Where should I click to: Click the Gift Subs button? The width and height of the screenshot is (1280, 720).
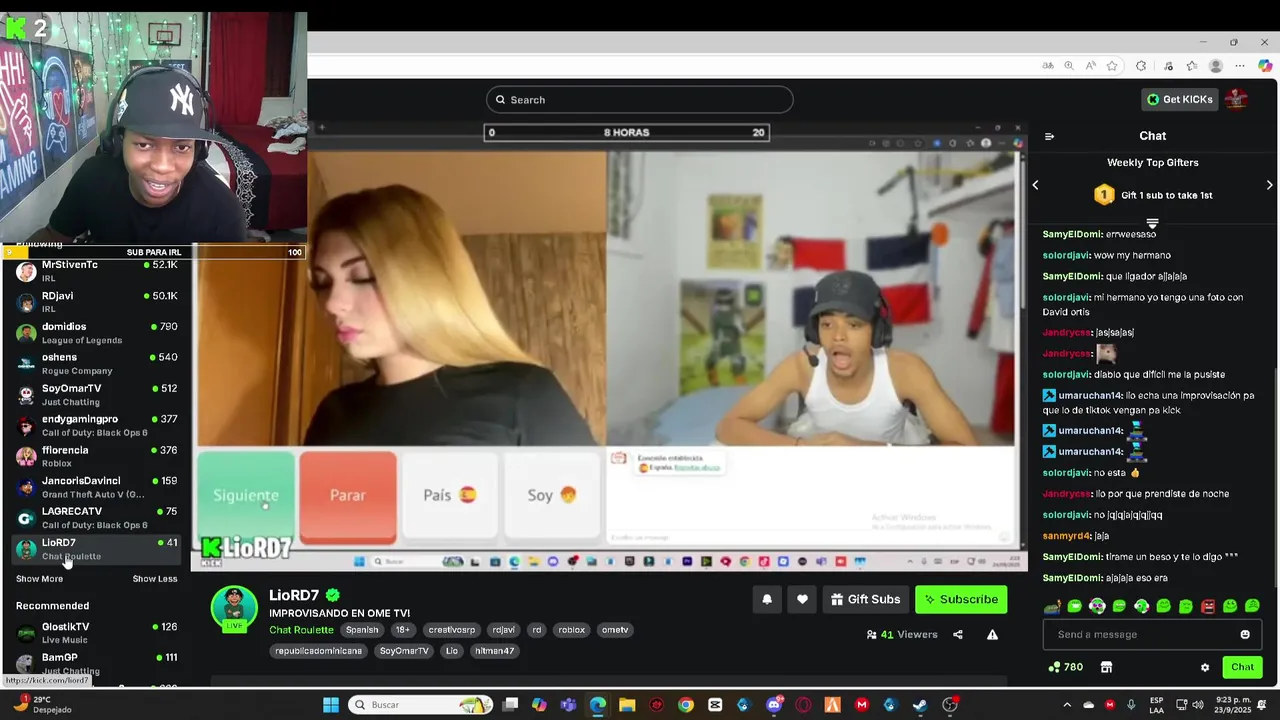(865, 599)
